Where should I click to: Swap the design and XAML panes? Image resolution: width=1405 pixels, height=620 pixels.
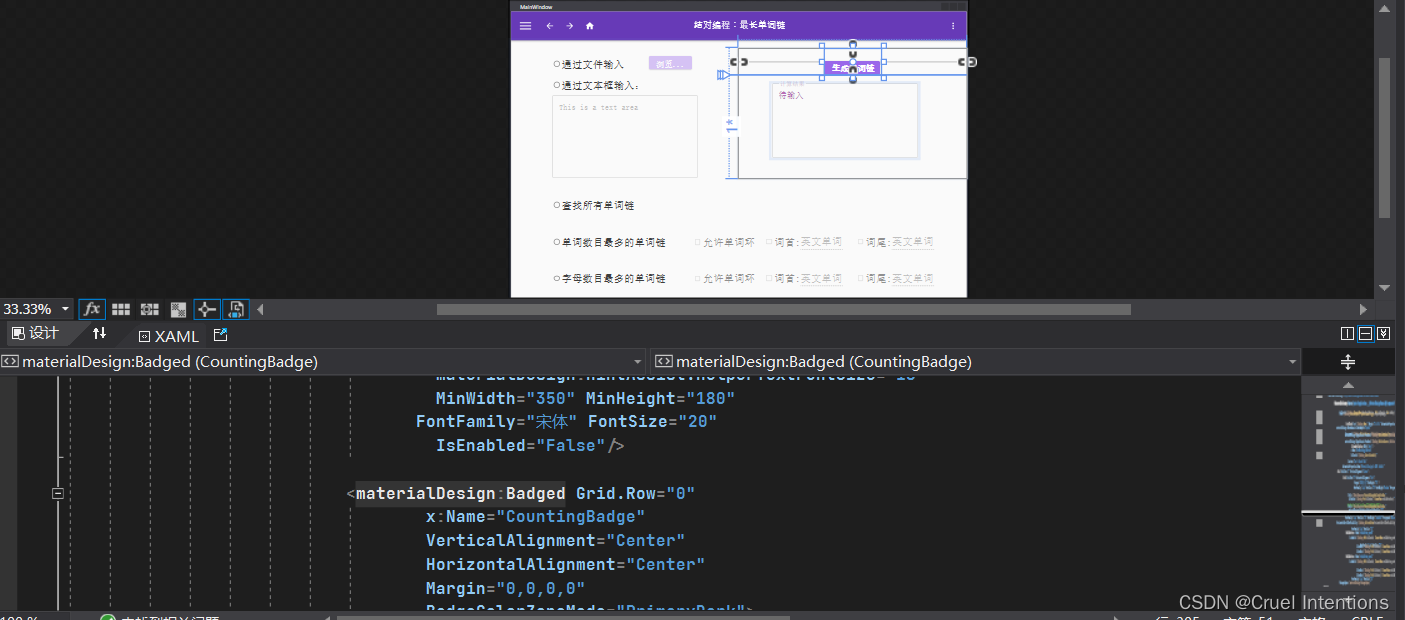pyautogui.click(x=99, y=334)
